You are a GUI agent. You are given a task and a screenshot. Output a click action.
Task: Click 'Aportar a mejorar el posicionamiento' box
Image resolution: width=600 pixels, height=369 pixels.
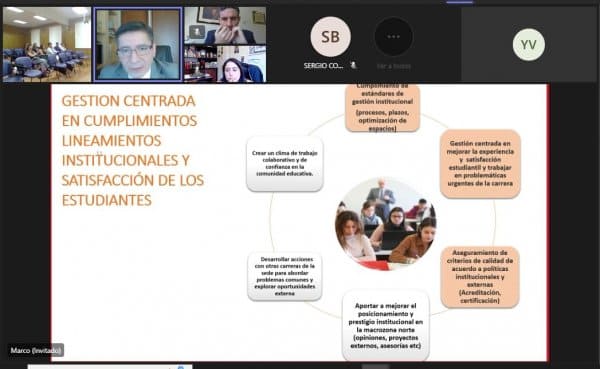pos(386,325)
